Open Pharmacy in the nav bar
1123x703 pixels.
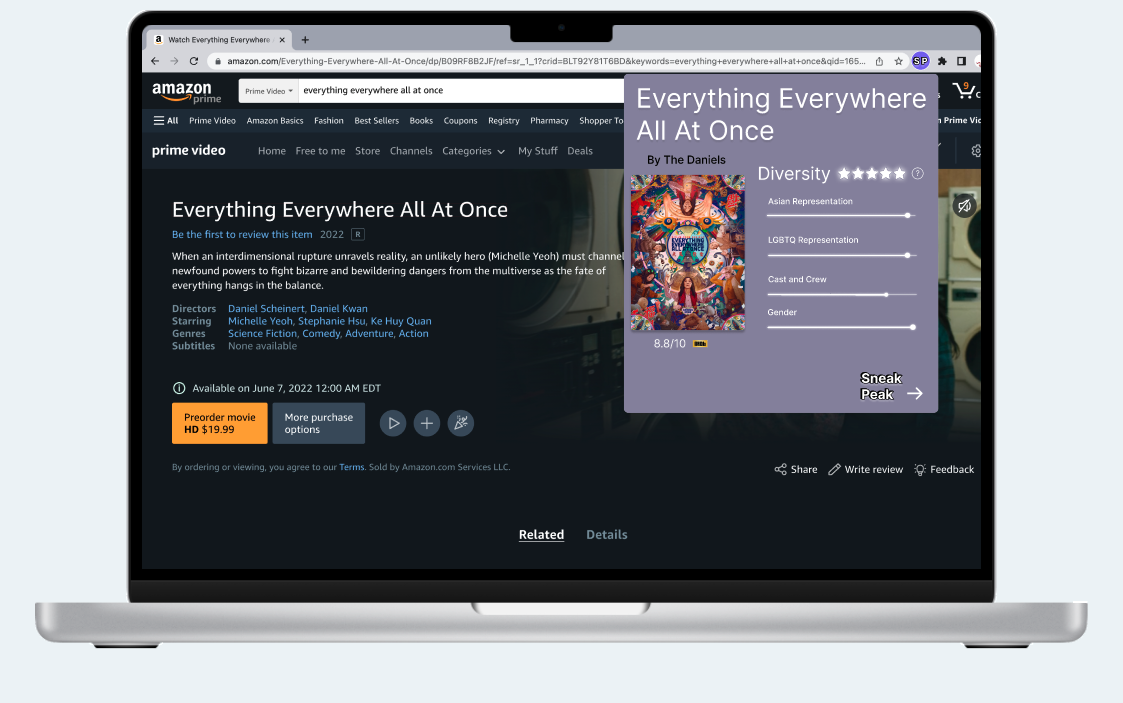coord(549,121)
